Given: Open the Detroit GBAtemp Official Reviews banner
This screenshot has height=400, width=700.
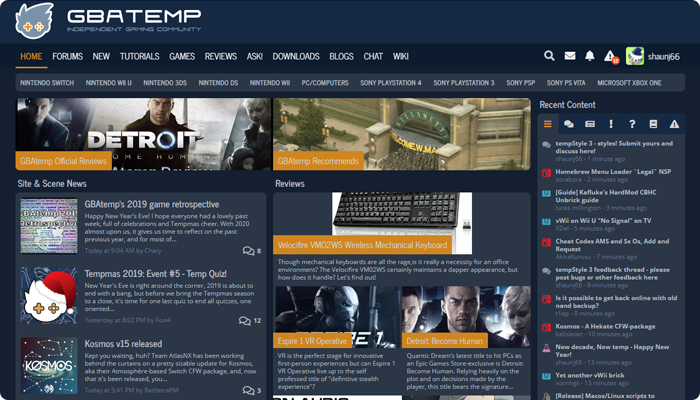Looking at the screenshot, I should pyautogui.click(x=141, y=133).
